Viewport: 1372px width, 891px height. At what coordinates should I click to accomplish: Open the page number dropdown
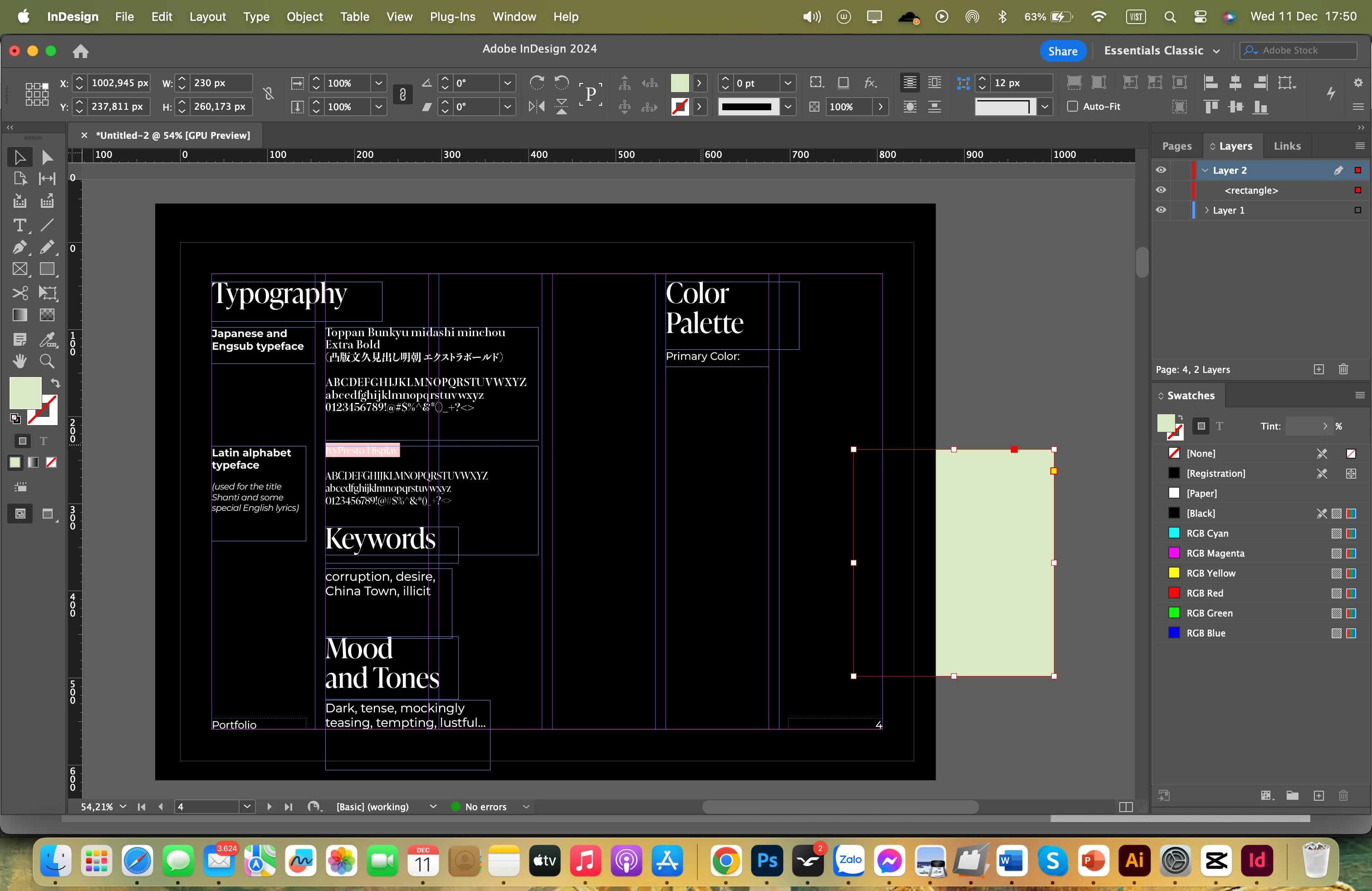click(247, 807)
